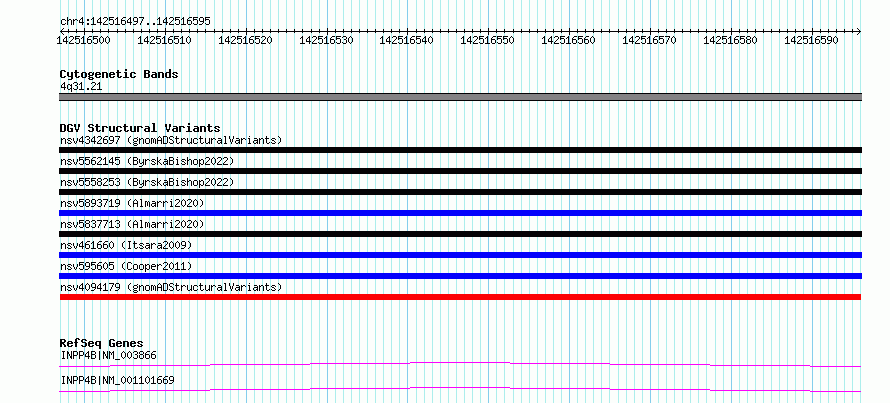
Task: Select the red bar for nsv4094179
Action: [x=461, y=297]
